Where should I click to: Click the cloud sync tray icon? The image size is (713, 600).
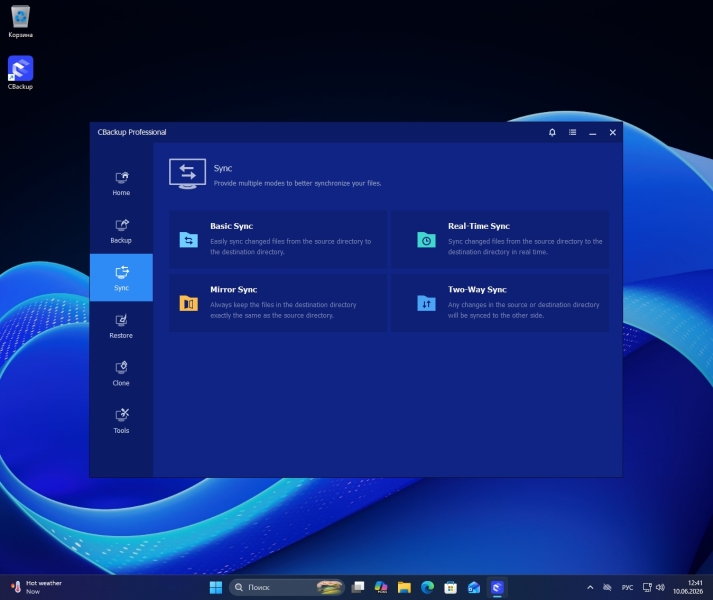tap(607, 587)
